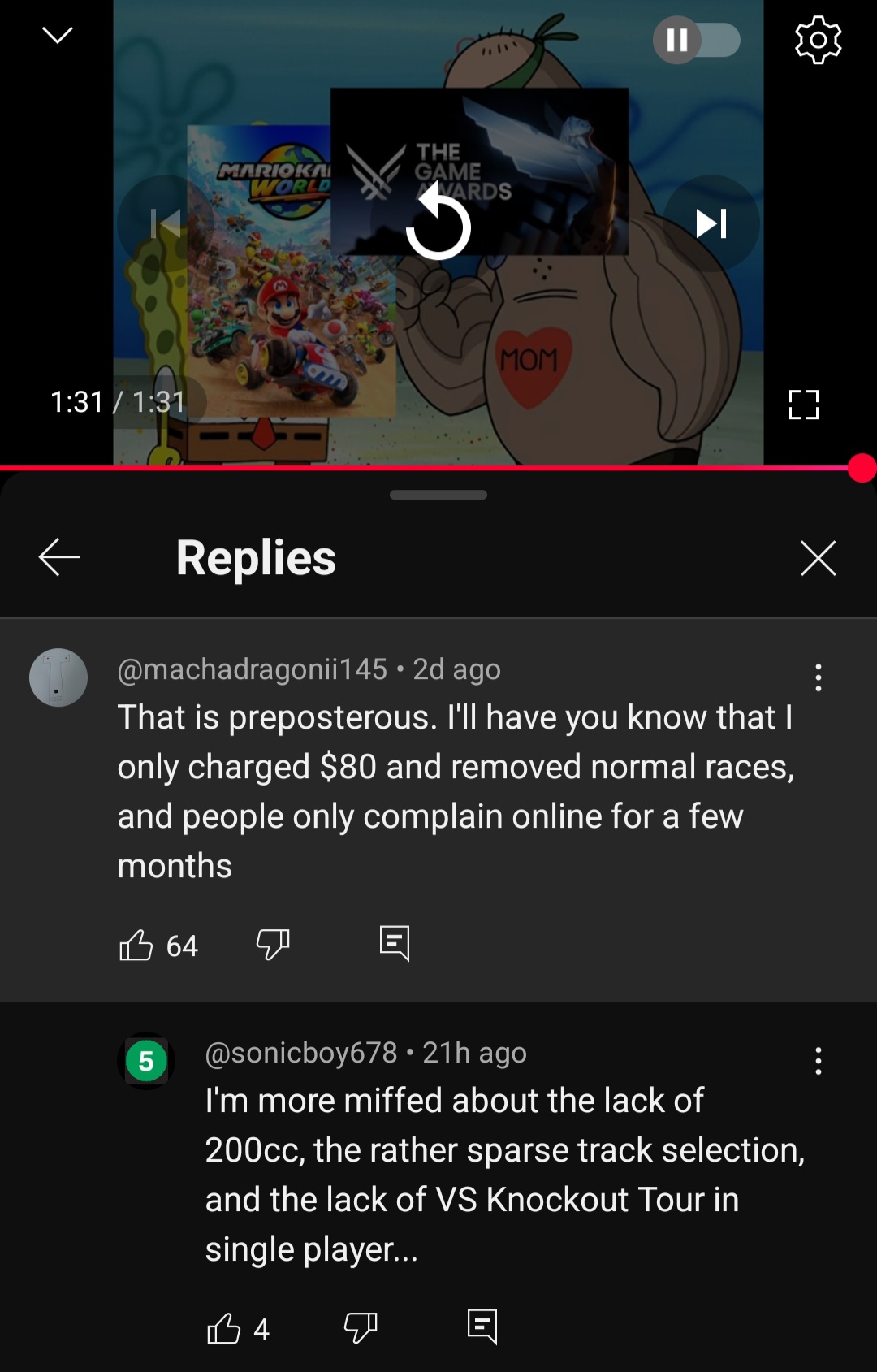
Task: Reply to sonicboy678's comment
Action: [x=482, y=1327]
